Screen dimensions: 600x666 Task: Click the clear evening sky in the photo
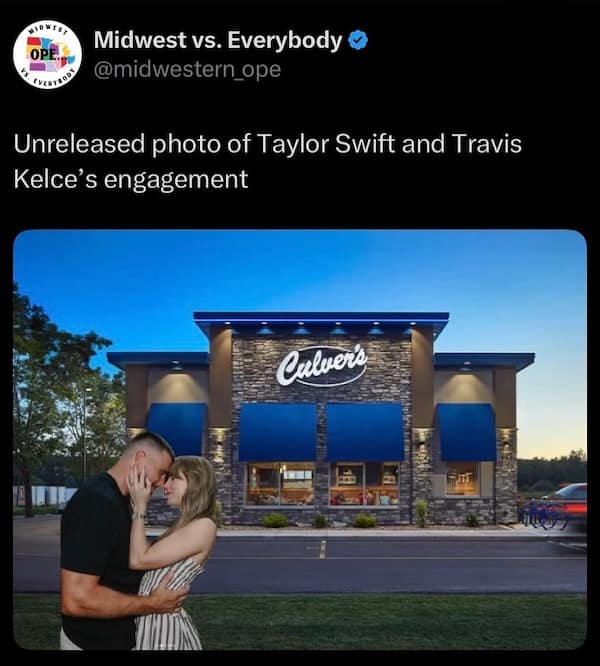pyautogui.click(x=297, y=272)
